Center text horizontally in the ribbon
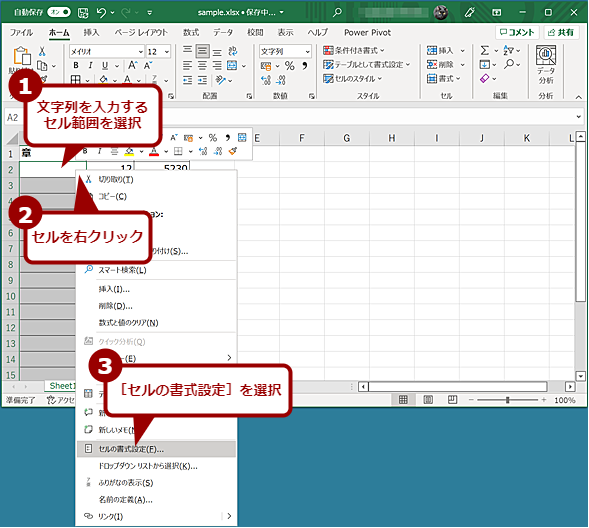Screen dimensions: 589x528 pos(202,65)
